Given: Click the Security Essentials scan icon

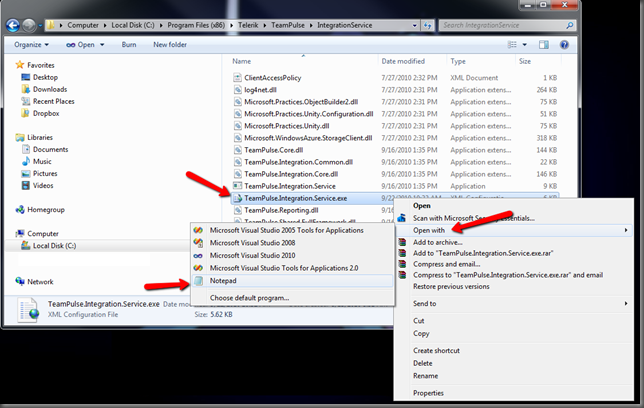Looking at the screenshot, I should point(401,218).
